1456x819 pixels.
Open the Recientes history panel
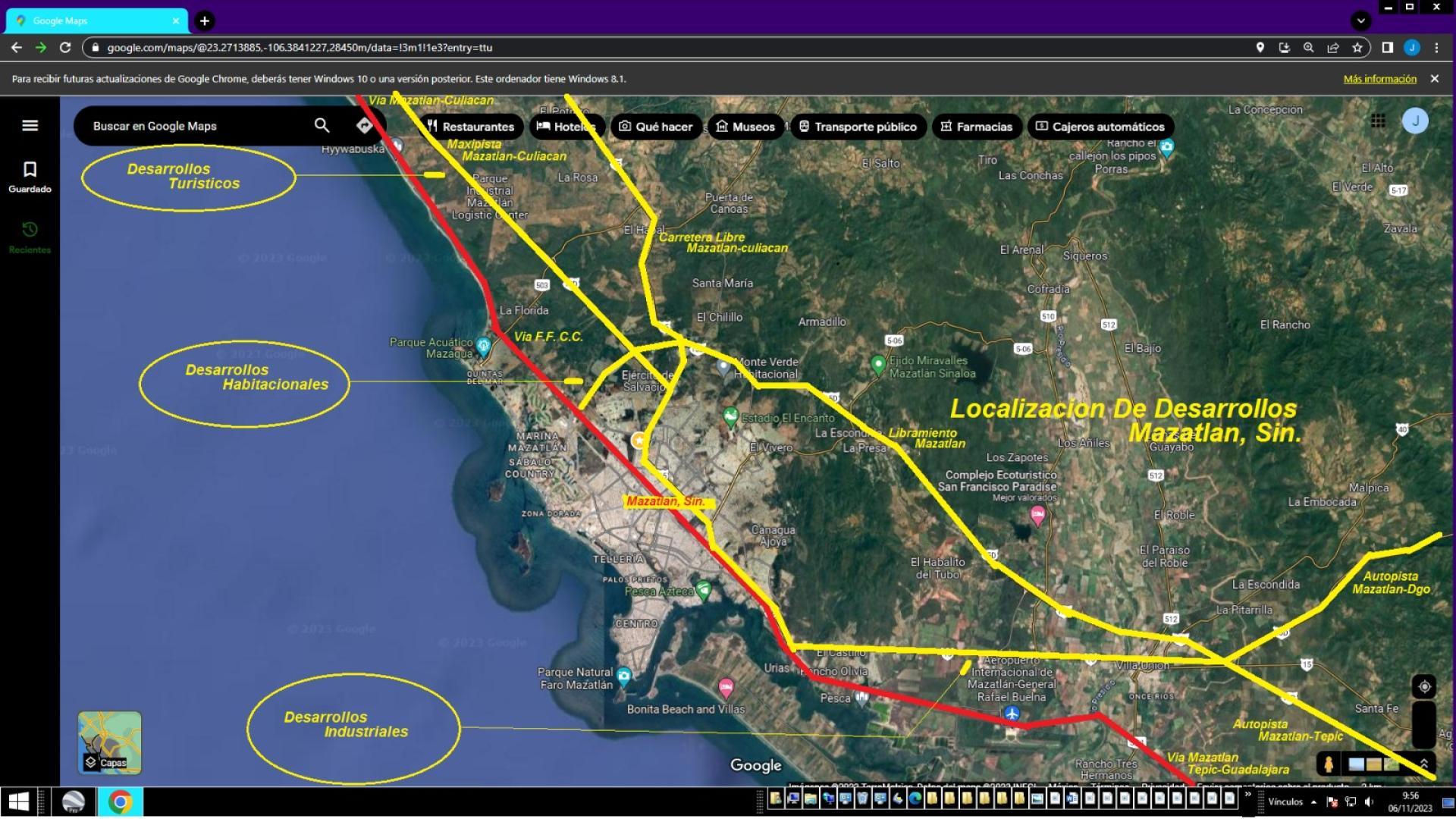(x=30, y=237)
